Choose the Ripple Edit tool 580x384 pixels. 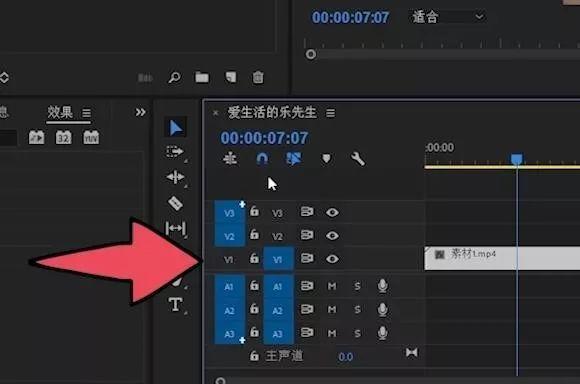pyautogui.click(x=175, y=177)
